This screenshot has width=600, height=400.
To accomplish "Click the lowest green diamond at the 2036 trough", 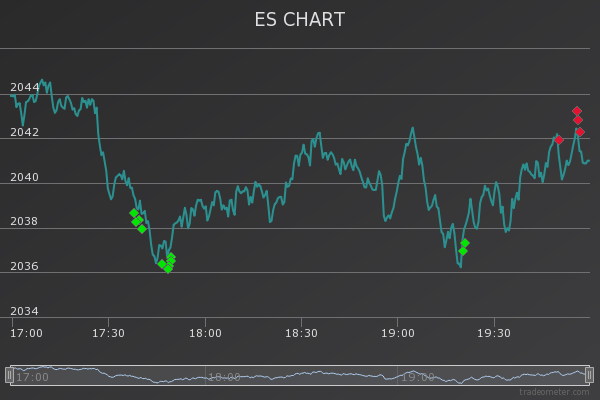I will pyautogui.click(x=168, y=268).
